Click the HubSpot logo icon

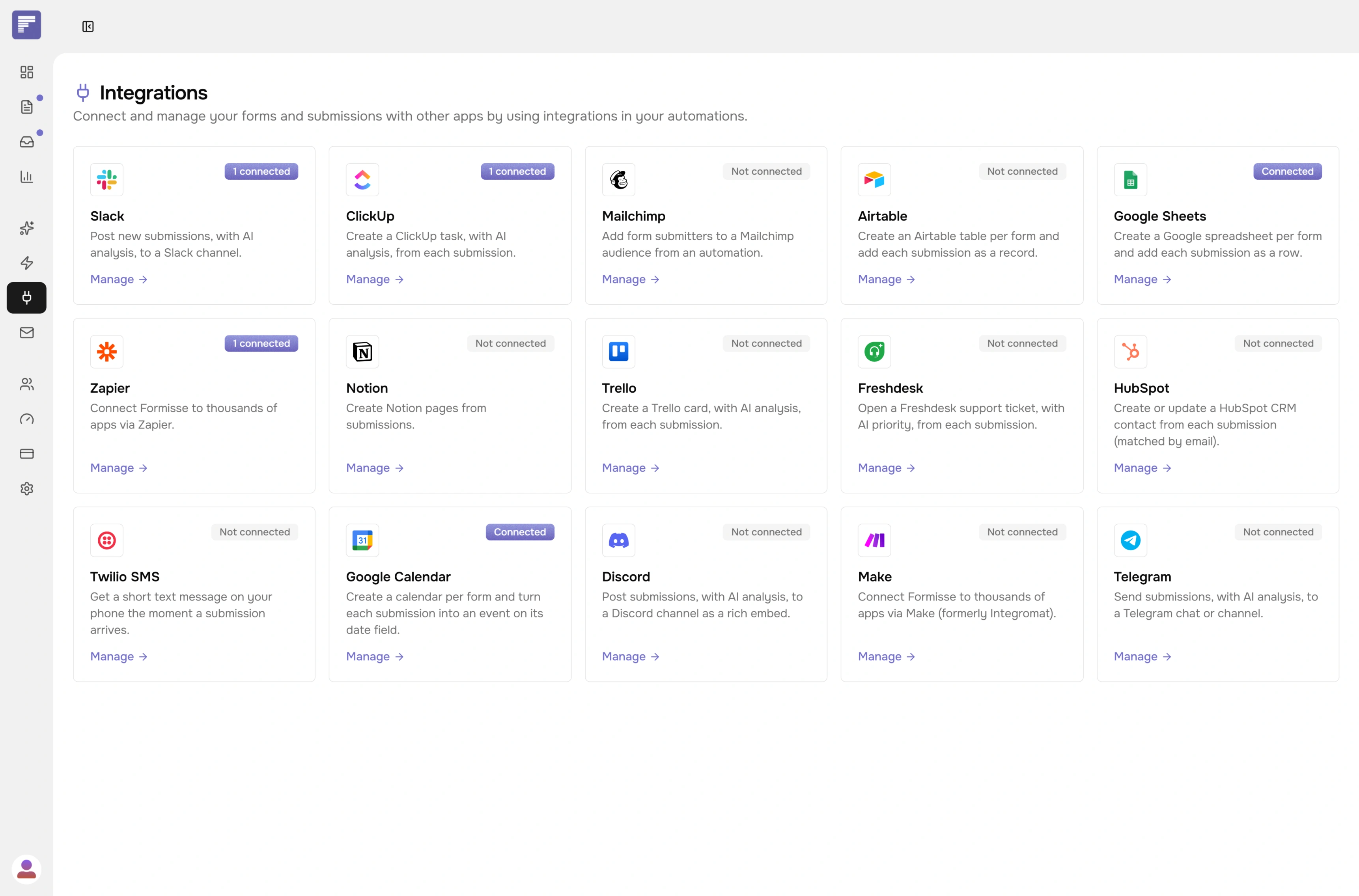1130,352
